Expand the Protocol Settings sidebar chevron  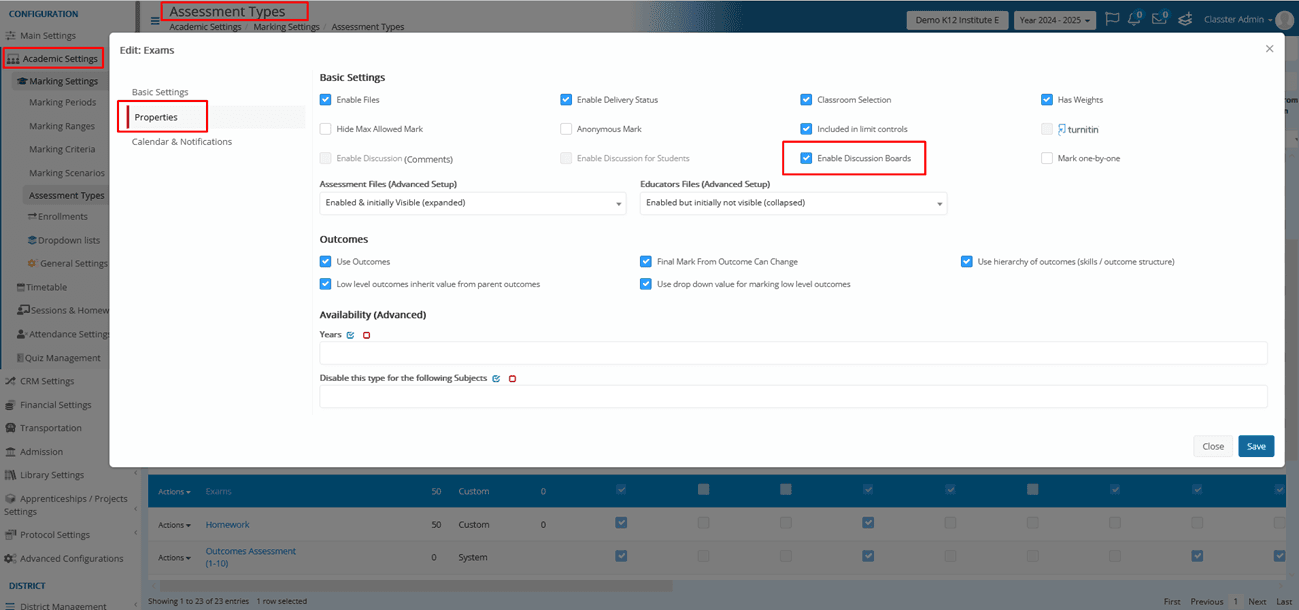click(136, 535)
